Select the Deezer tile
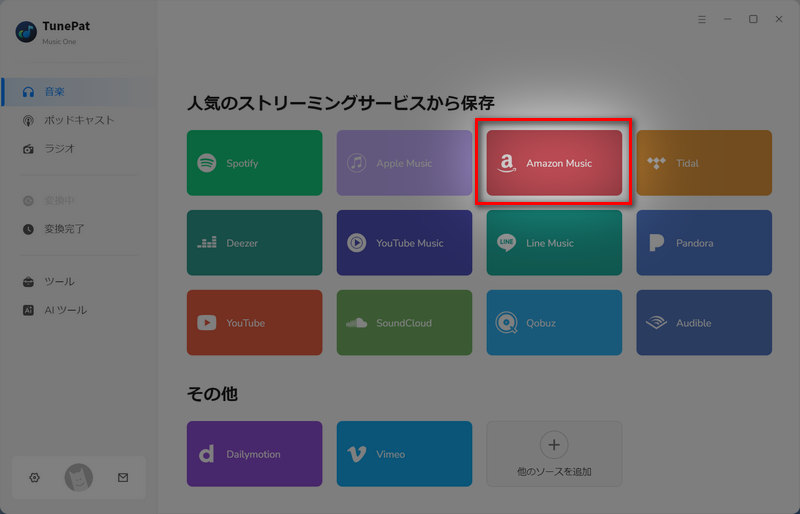This screenshot has width=800, height=514. coord(255,242)
